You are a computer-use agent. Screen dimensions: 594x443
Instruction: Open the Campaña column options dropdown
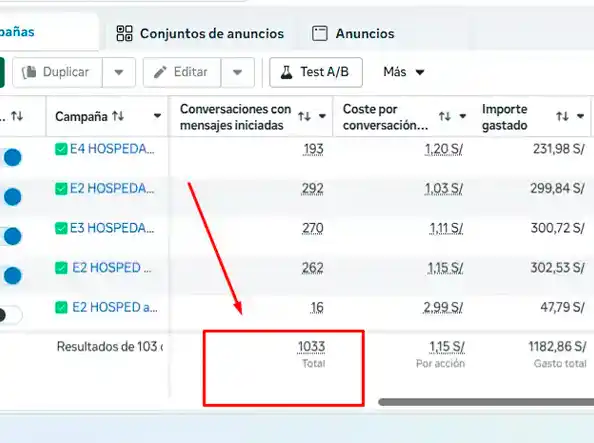157,116
